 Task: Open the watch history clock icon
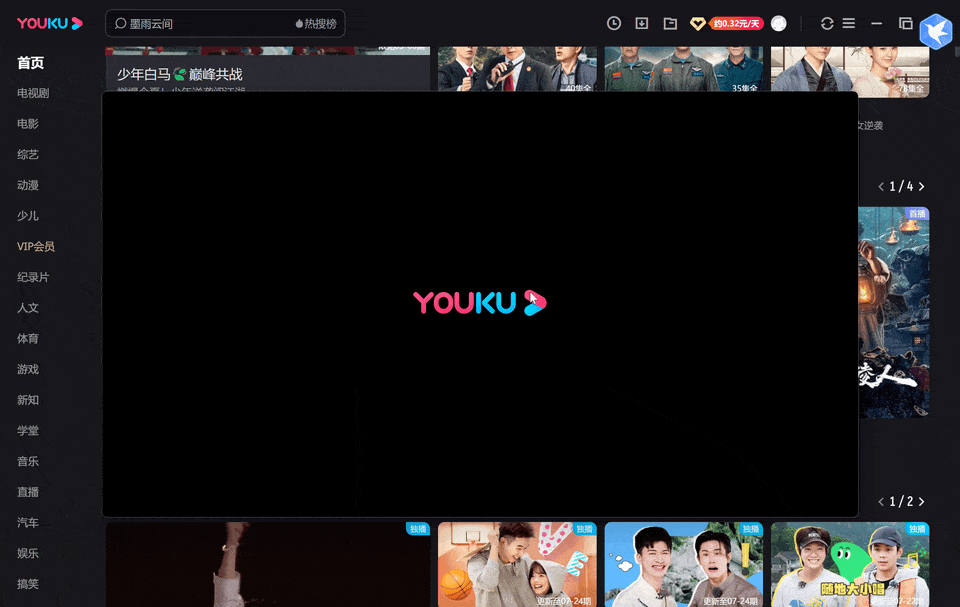pyautogui.click(x=613, y=23)
